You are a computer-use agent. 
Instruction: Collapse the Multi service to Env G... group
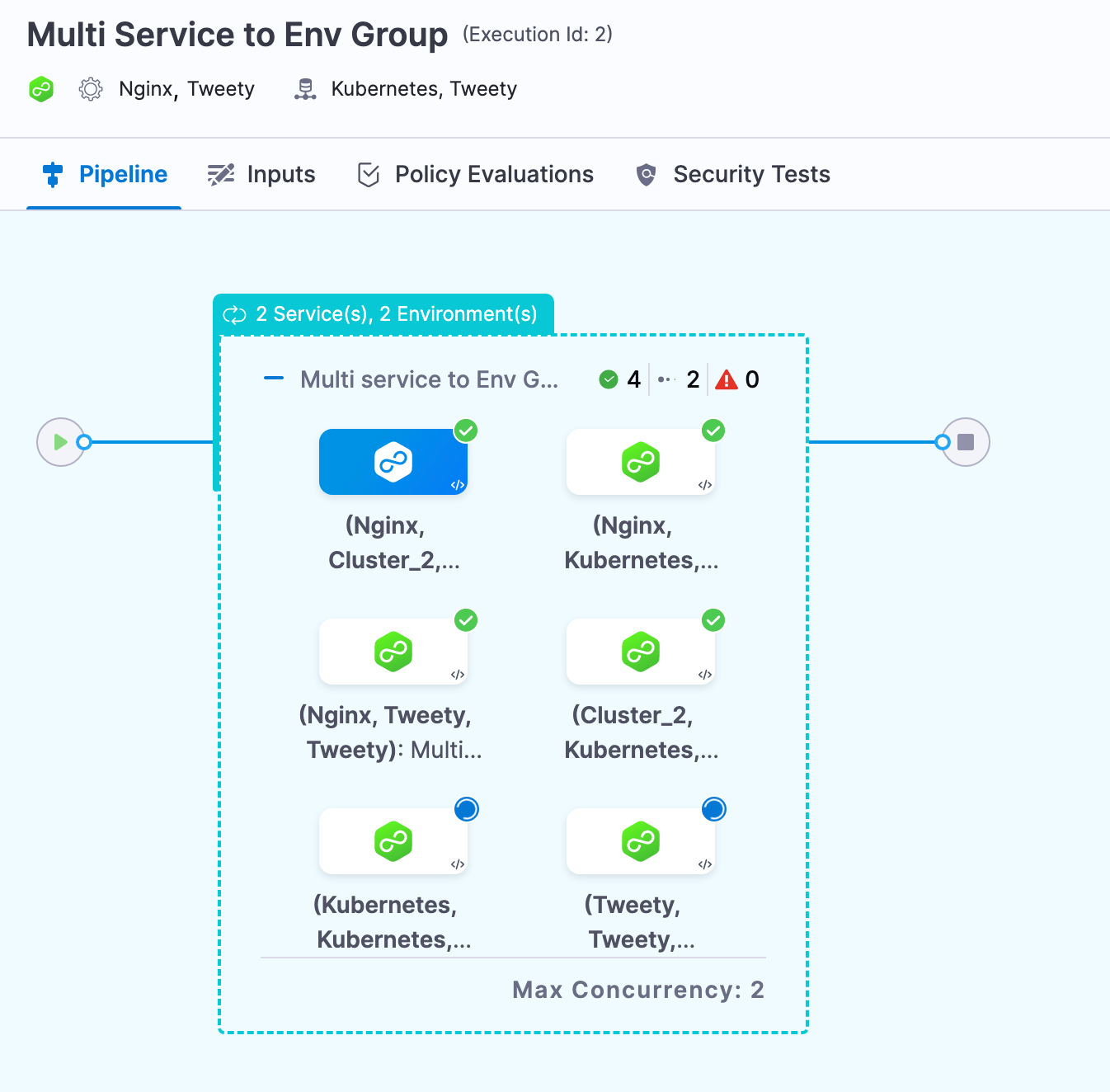(x=273, y=379)
